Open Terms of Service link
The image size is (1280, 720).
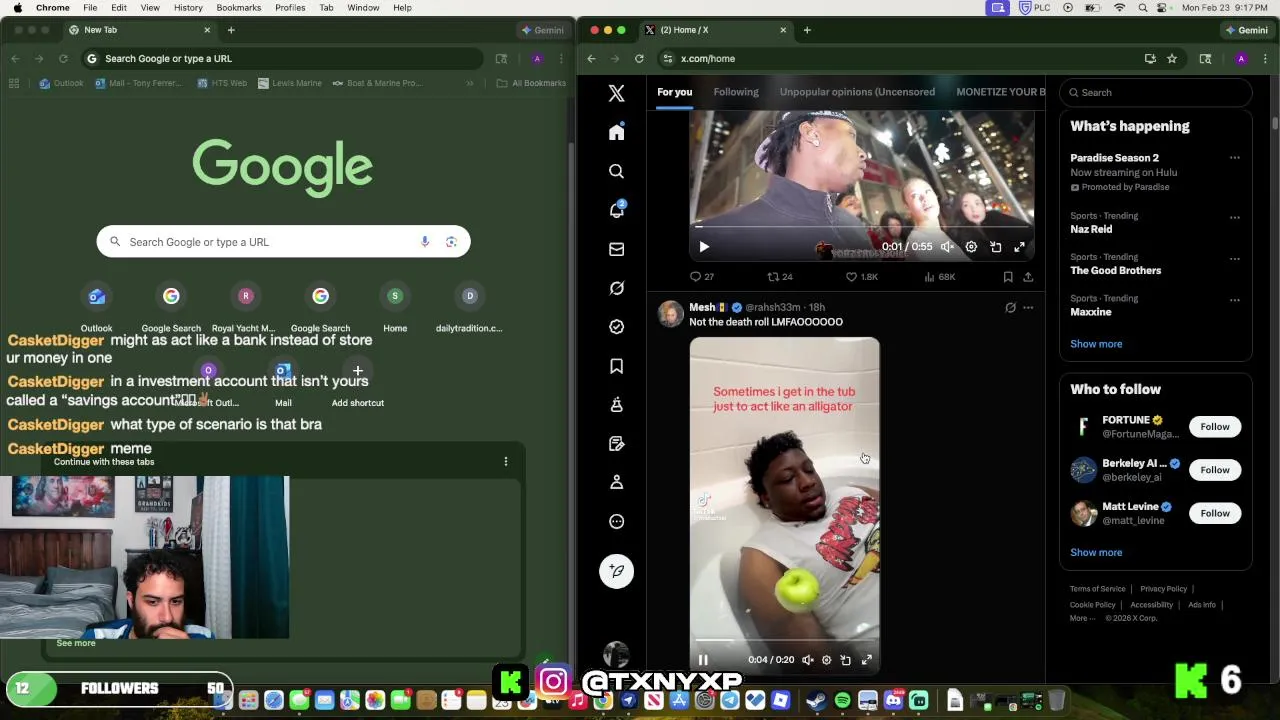pos(1097,589)
